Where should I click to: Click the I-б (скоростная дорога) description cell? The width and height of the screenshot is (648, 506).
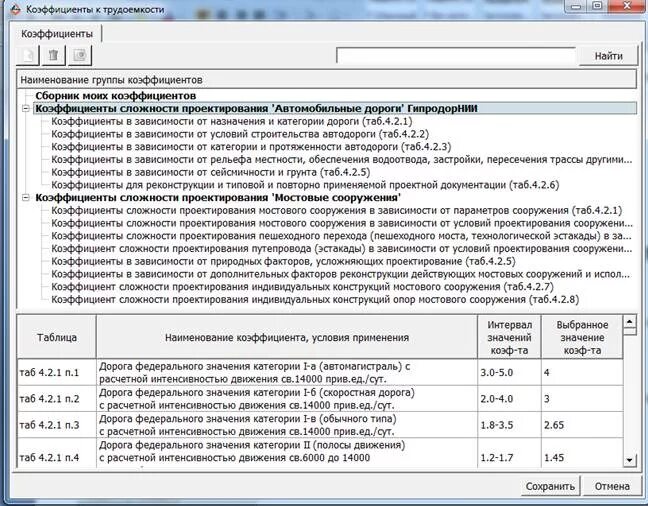(x=287, y=399)
